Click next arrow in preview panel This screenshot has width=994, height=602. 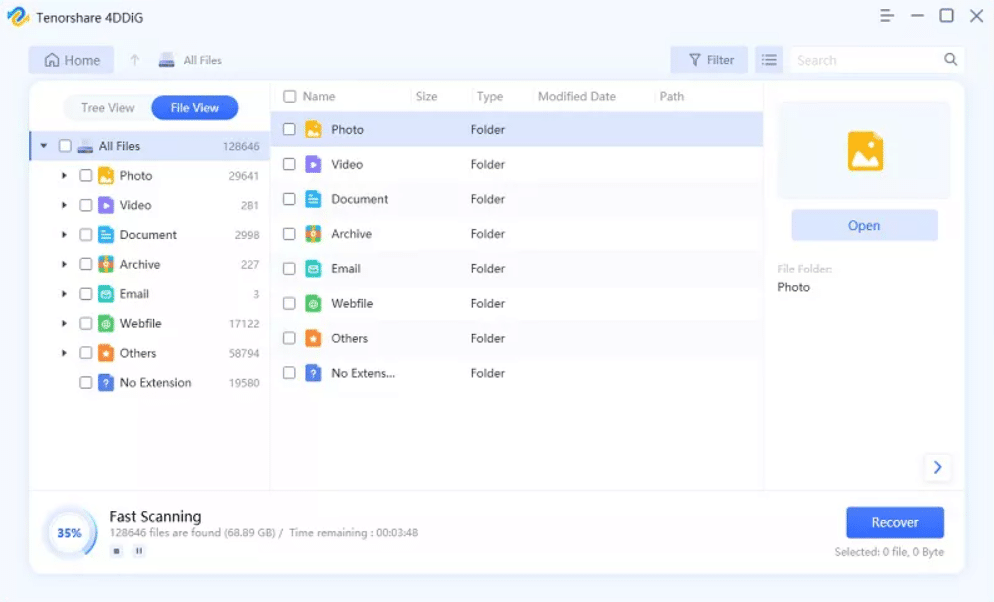coord(937,467)
